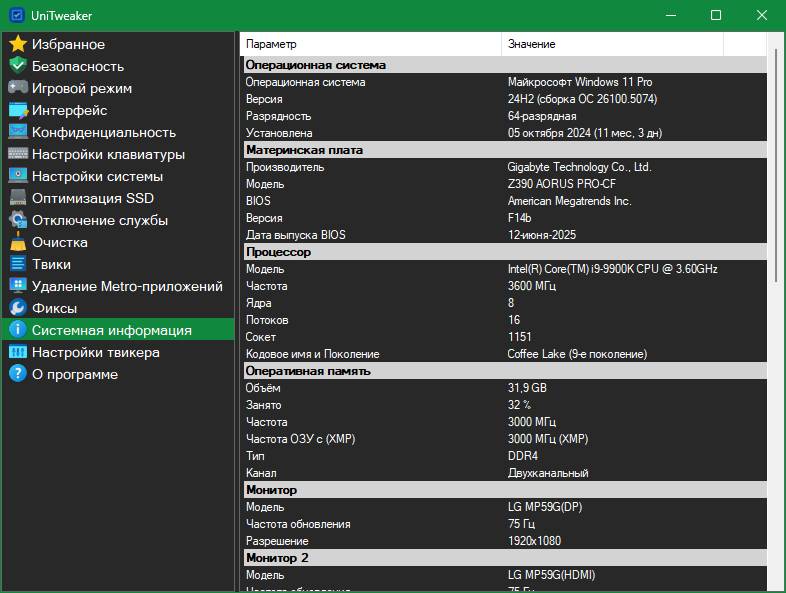Click the info icon for Системная информация
The width and height of the screenshot is (786, 593).
[x=18, y=330]
